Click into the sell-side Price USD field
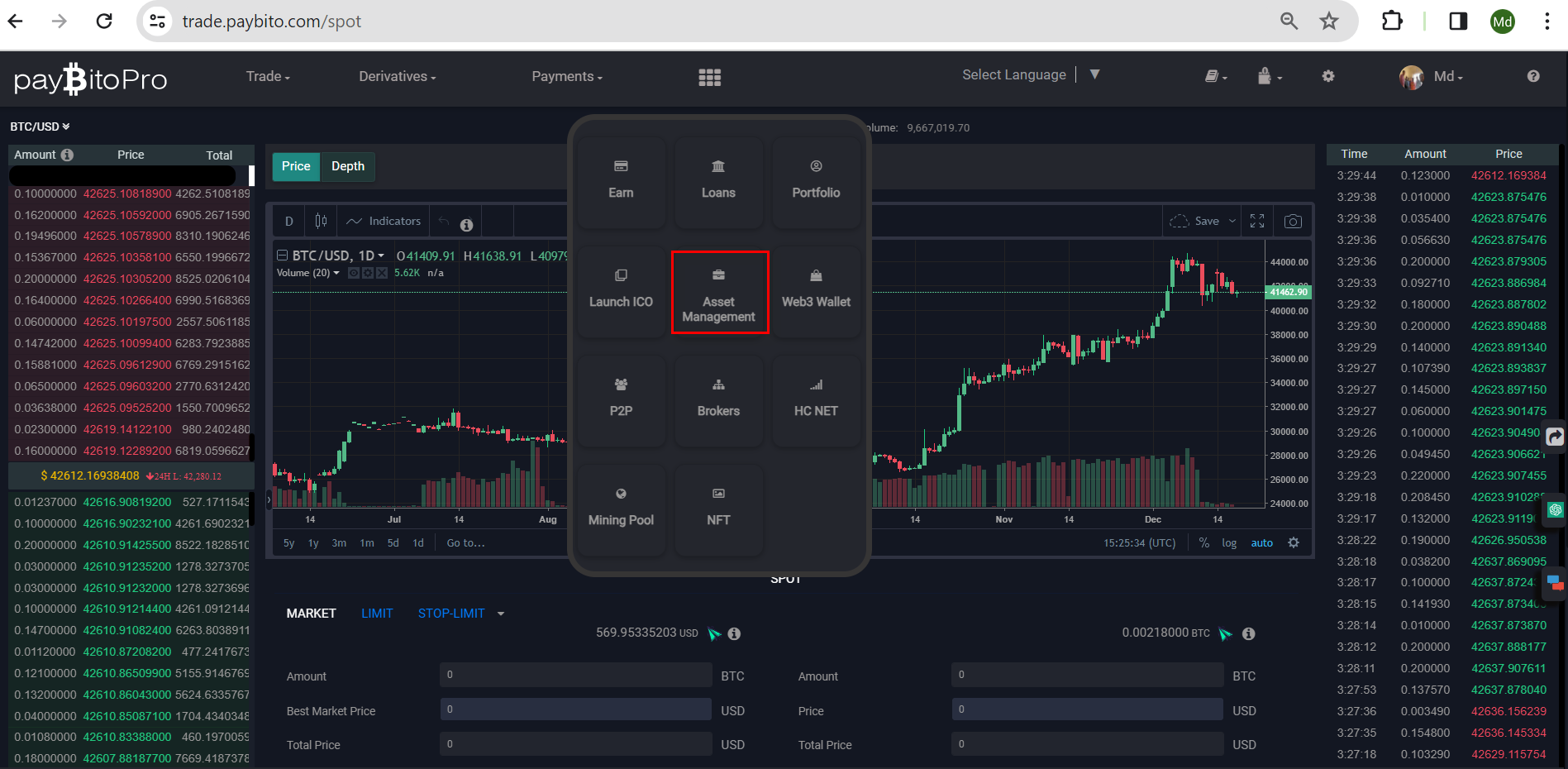 1087,709
